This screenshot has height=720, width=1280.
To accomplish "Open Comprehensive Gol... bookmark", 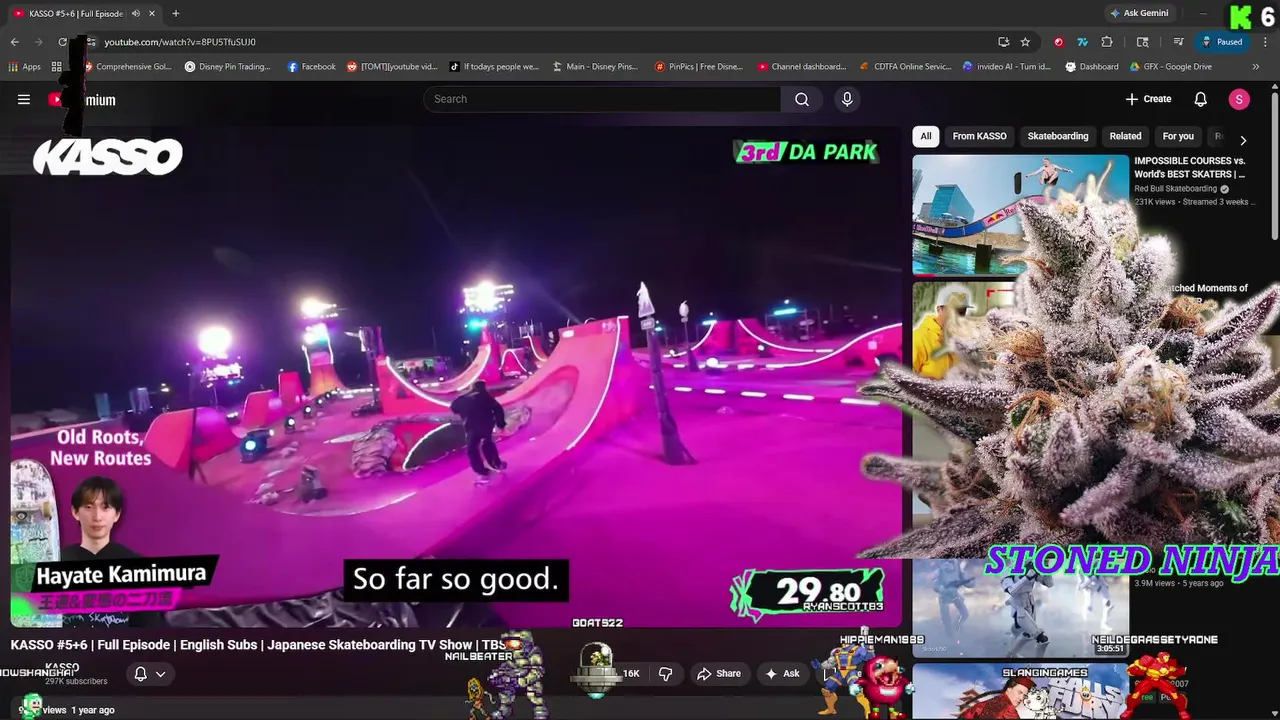I will tap(127, 67).
